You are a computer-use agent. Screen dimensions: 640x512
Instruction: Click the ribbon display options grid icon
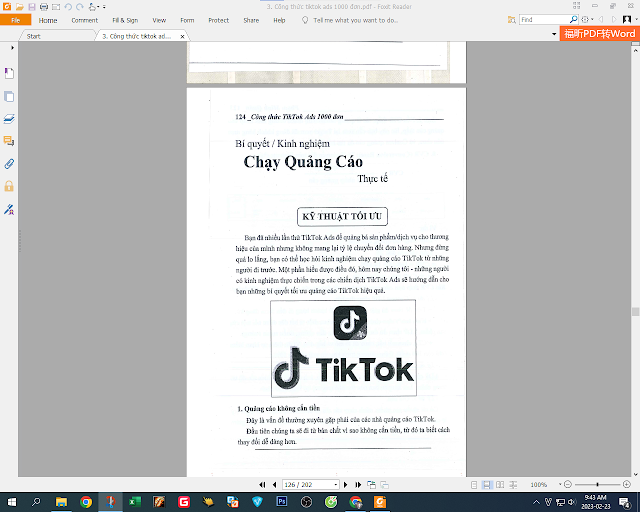click(576, 5)
